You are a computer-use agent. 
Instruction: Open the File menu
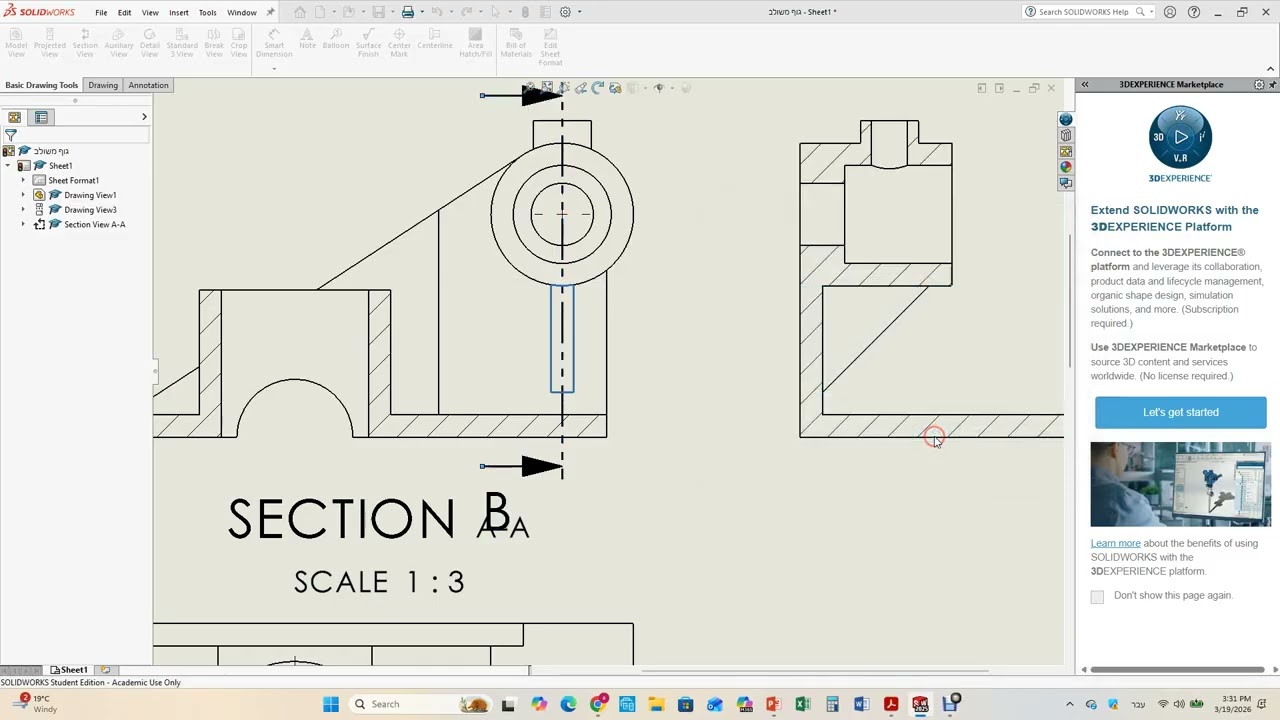[101, 12]
